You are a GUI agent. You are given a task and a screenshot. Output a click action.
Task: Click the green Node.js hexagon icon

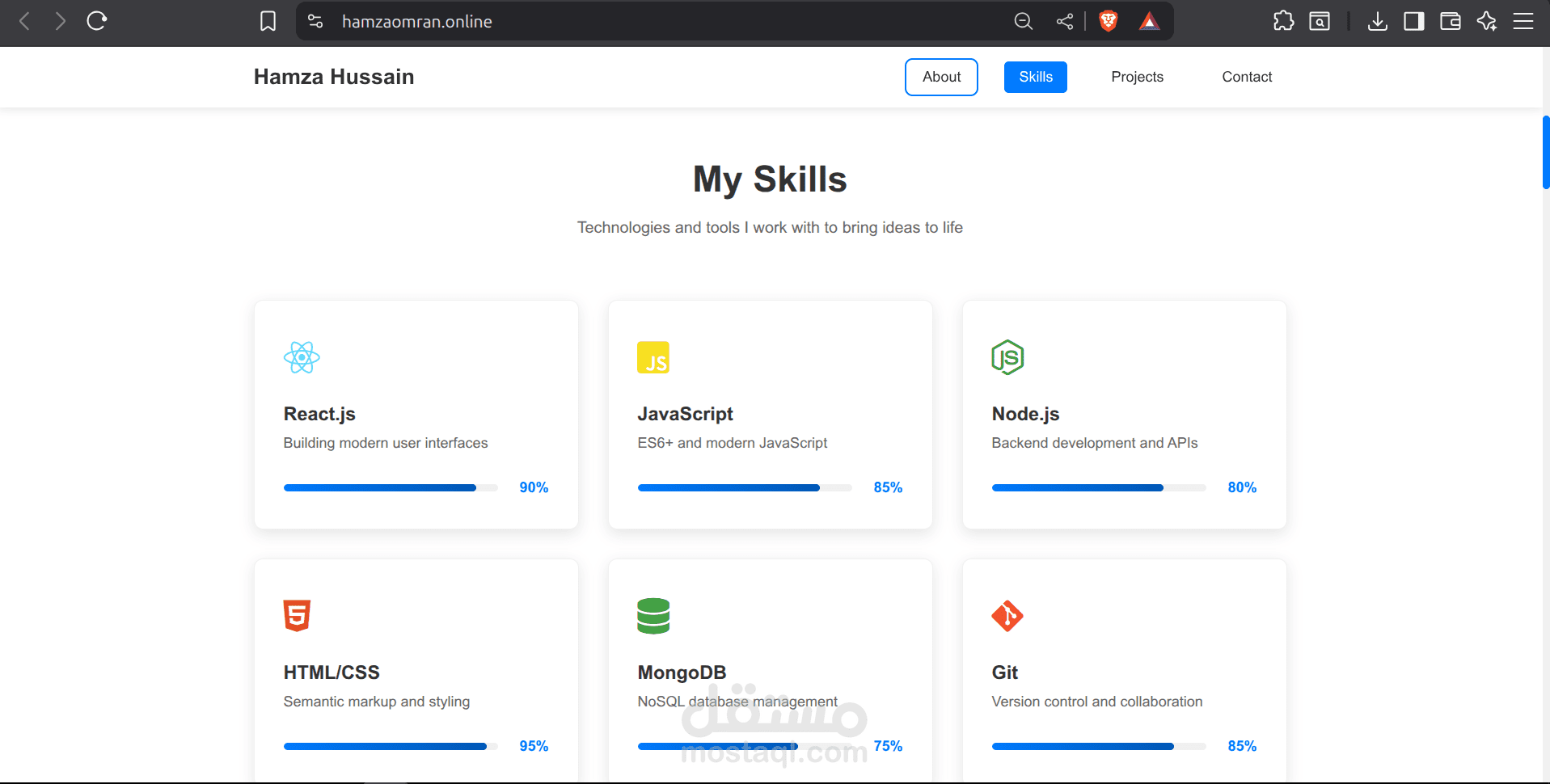(x=1007, y=357)
